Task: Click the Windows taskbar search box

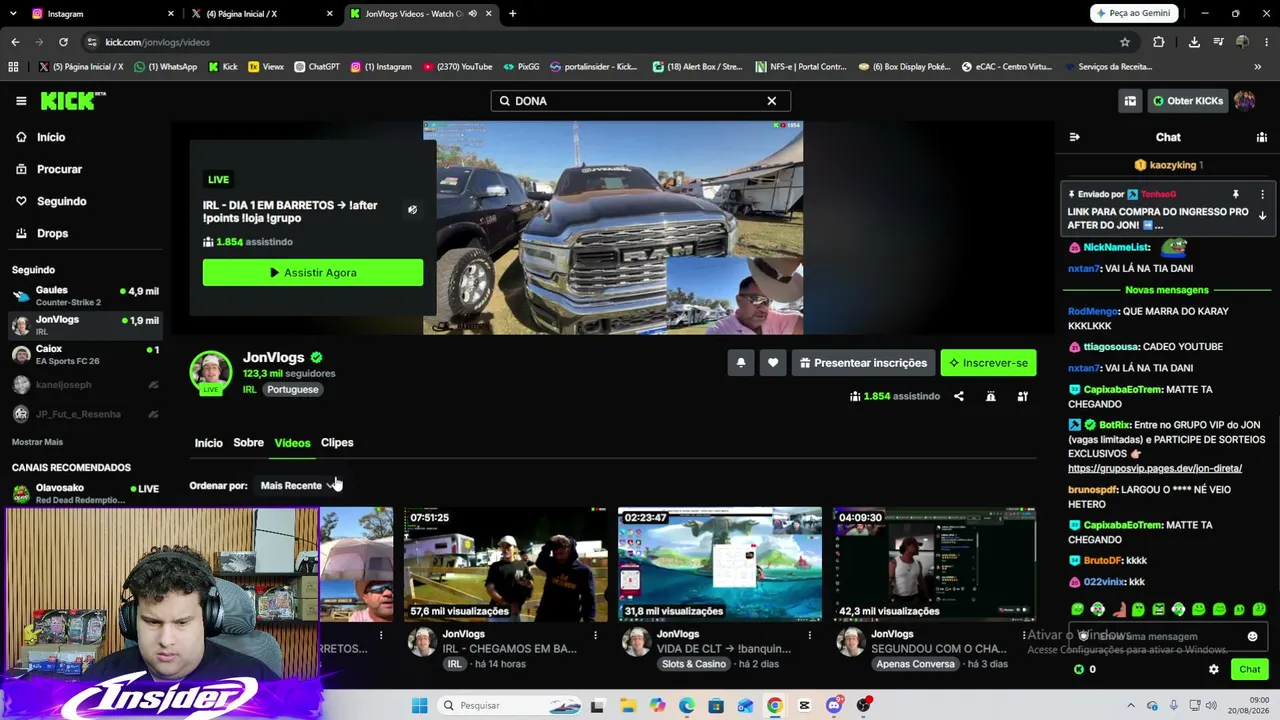Action: 508,706
